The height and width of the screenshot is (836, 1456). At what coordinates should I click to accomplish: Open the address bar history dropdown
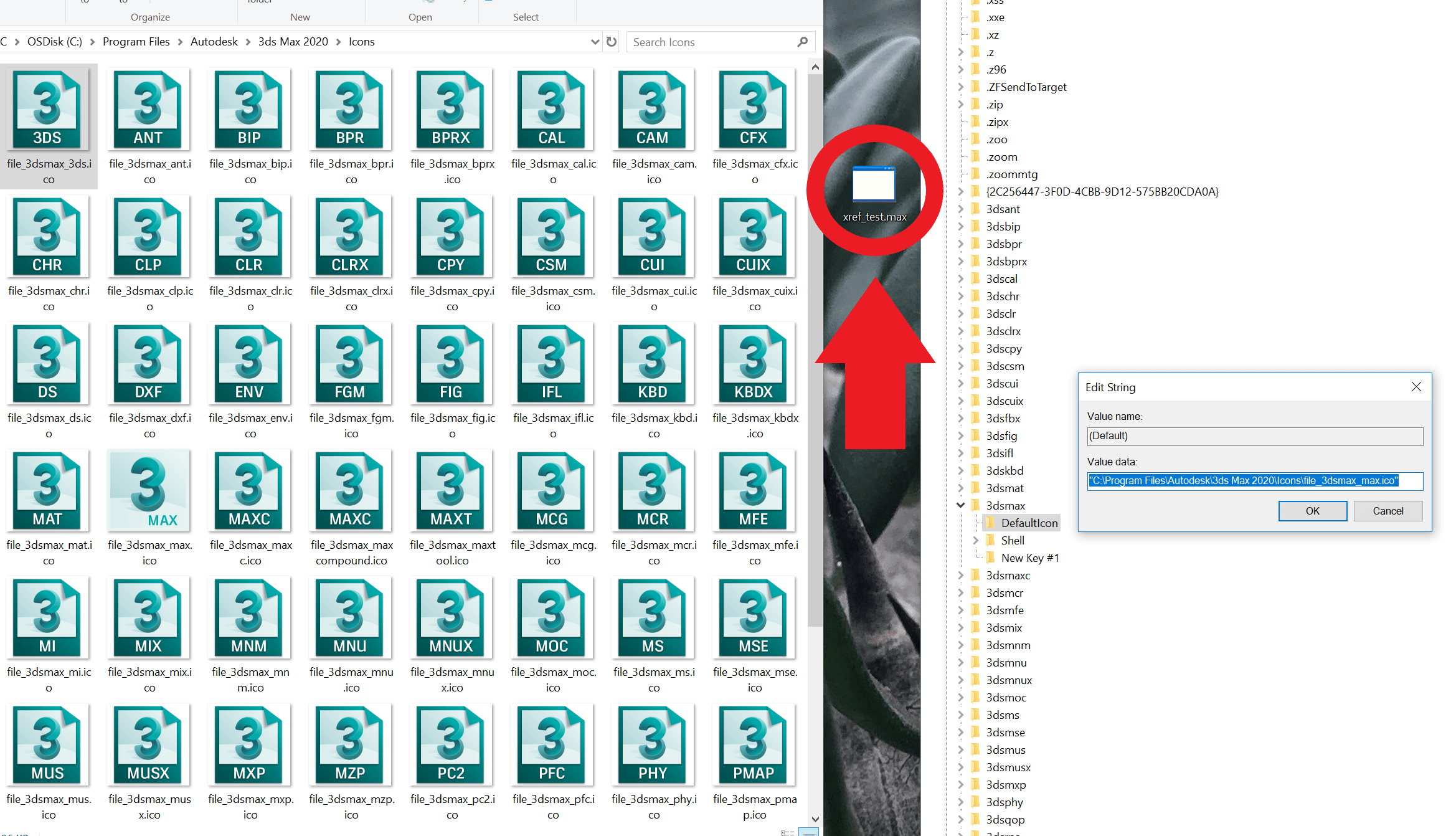595,42
